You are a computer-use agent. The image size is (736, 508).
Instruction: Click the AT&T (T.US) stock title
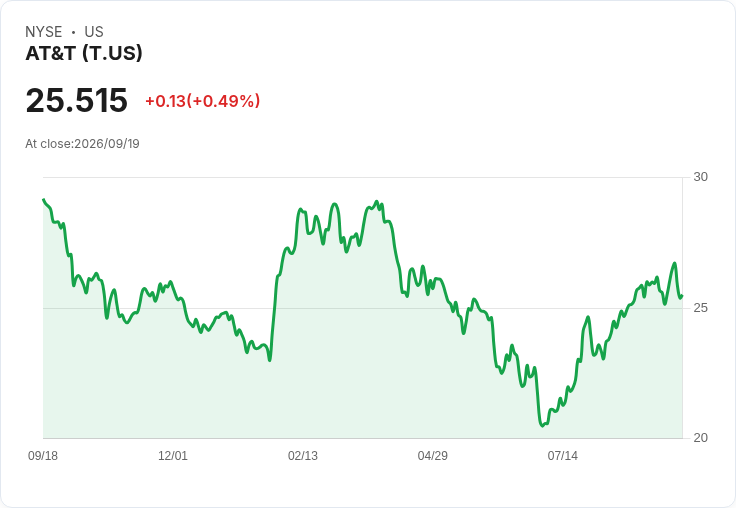84,53
